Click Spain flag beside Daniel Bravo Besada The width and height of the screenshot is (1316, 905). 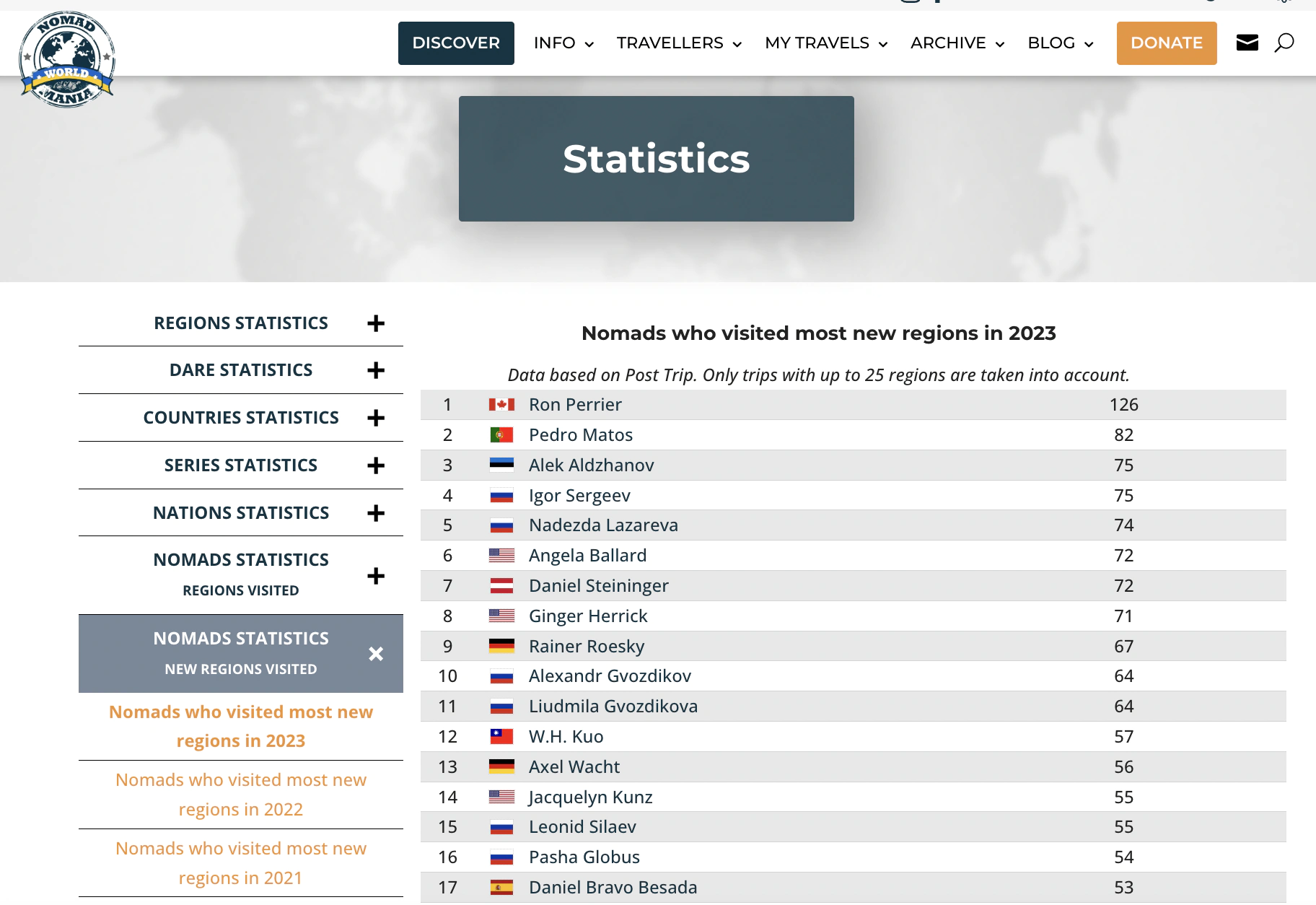click(x=501, y=888)
